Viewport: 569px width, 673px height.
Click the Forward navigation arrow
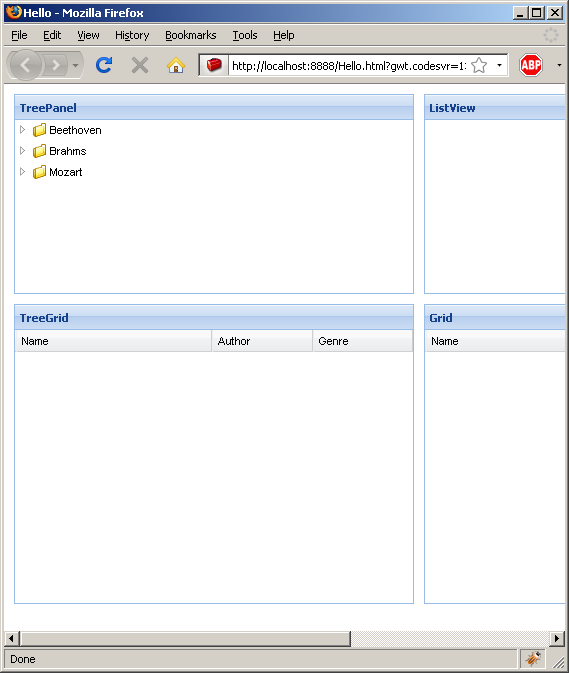tap(55, 65)
